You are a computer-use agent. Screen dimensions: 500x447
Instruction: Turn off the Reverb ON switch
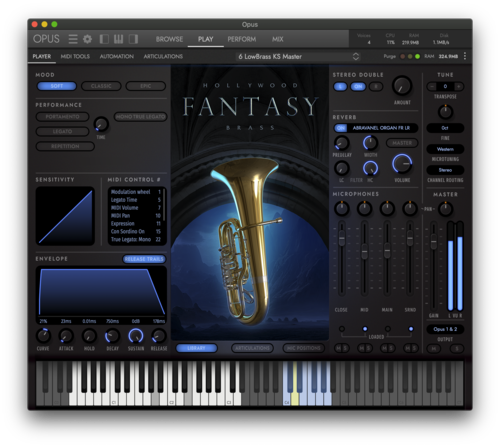click(341, 128)
